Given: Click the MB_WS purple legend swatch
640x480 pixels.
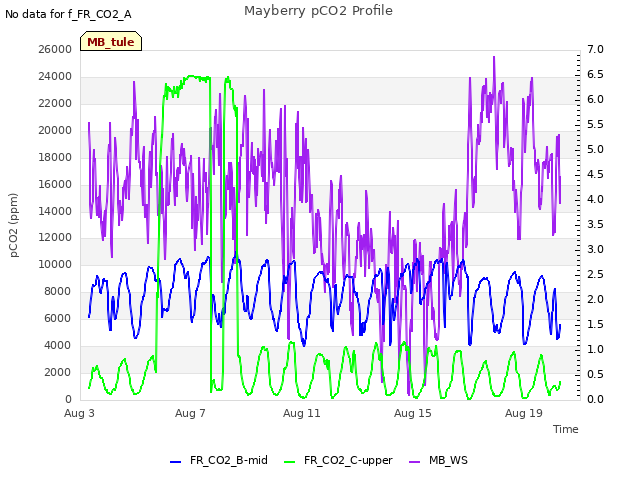Looking at the screenshot, I should 414,462.
